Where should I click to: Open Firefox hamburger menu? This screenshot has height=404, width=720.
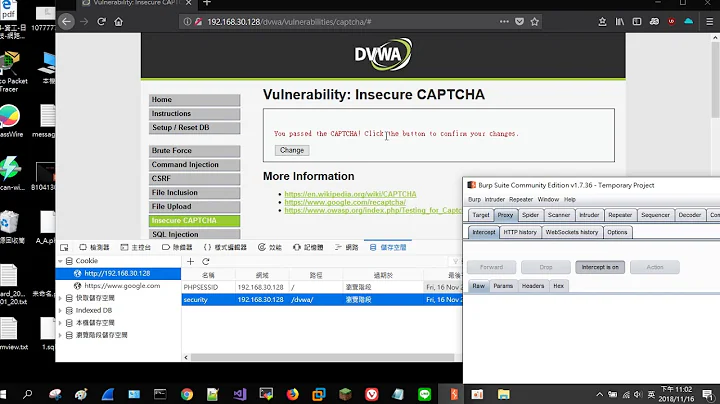click(x=709, y=22)
